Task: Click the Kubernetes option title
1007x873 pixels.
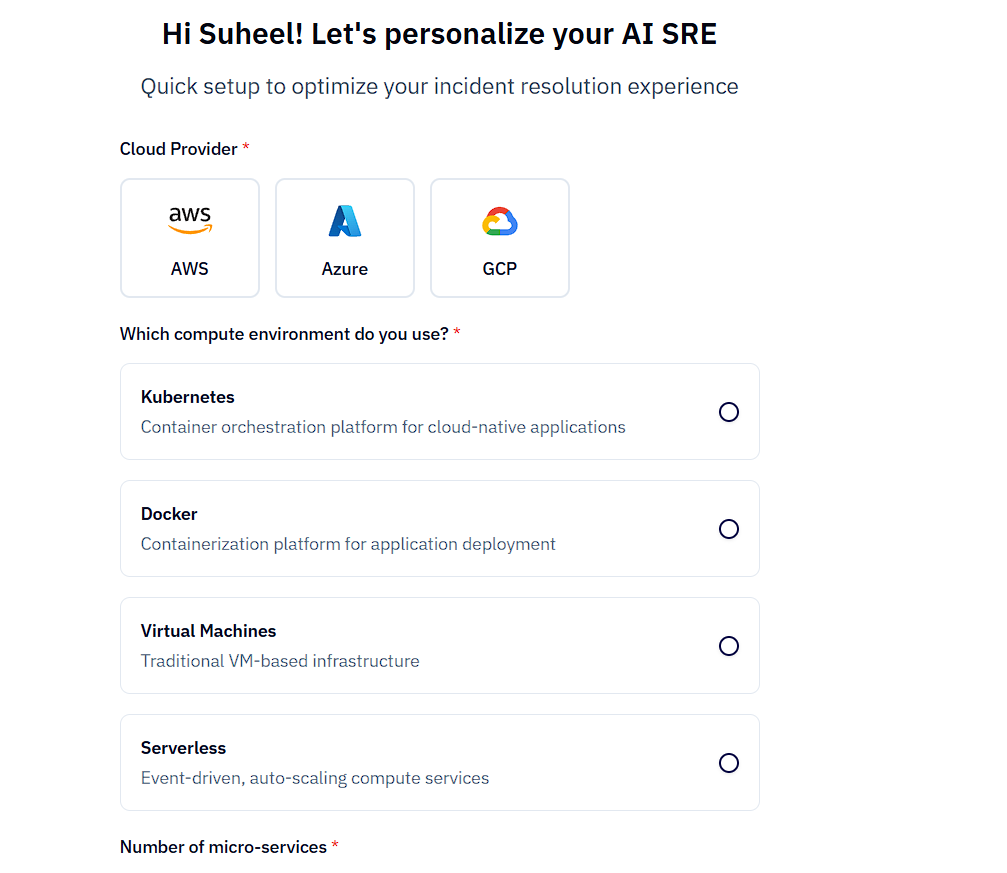Action: pyautogui.click(x=188, y=397)
